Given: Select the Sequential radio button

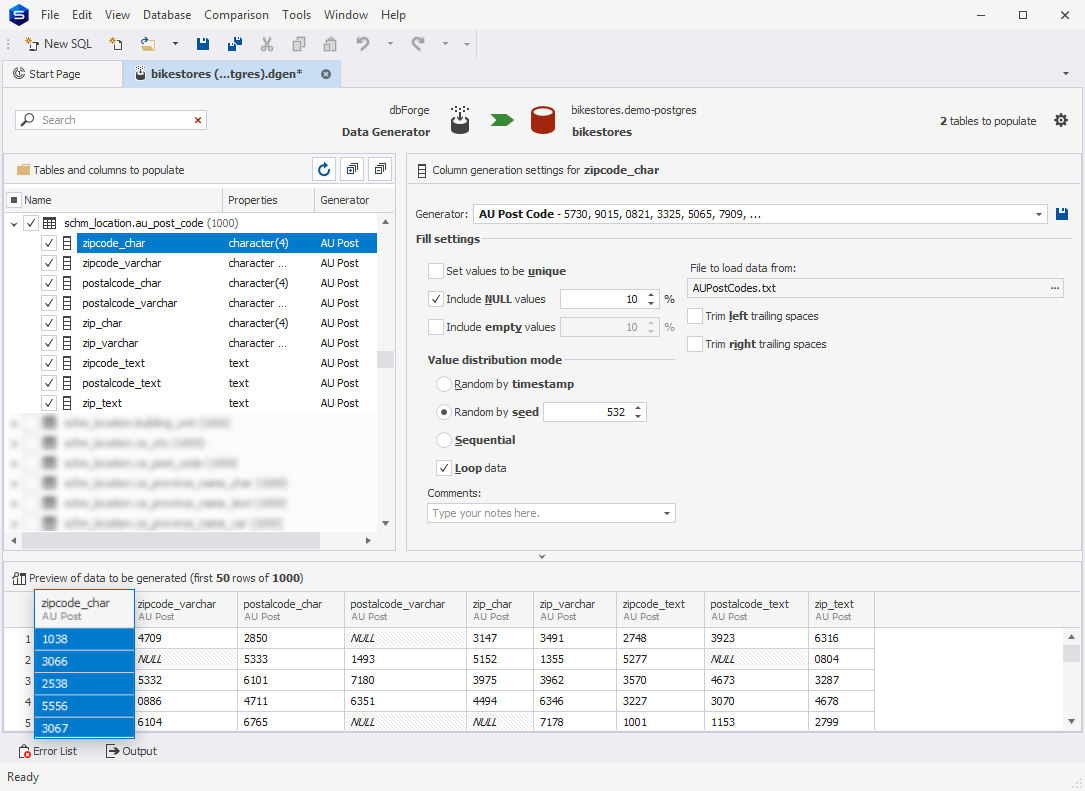Looking at the screenshot, I should coord(444,440).
